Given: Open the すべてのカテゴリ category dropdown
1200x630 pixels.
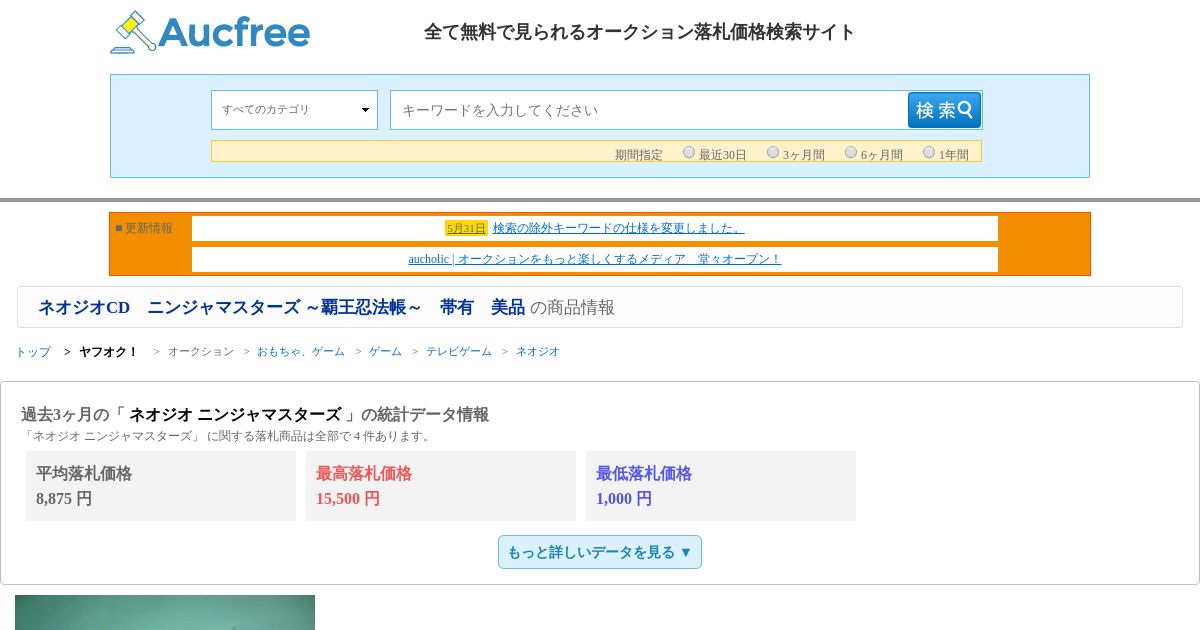Looking at the screenshot, I should pyautogui.click(x=294, y=110).
